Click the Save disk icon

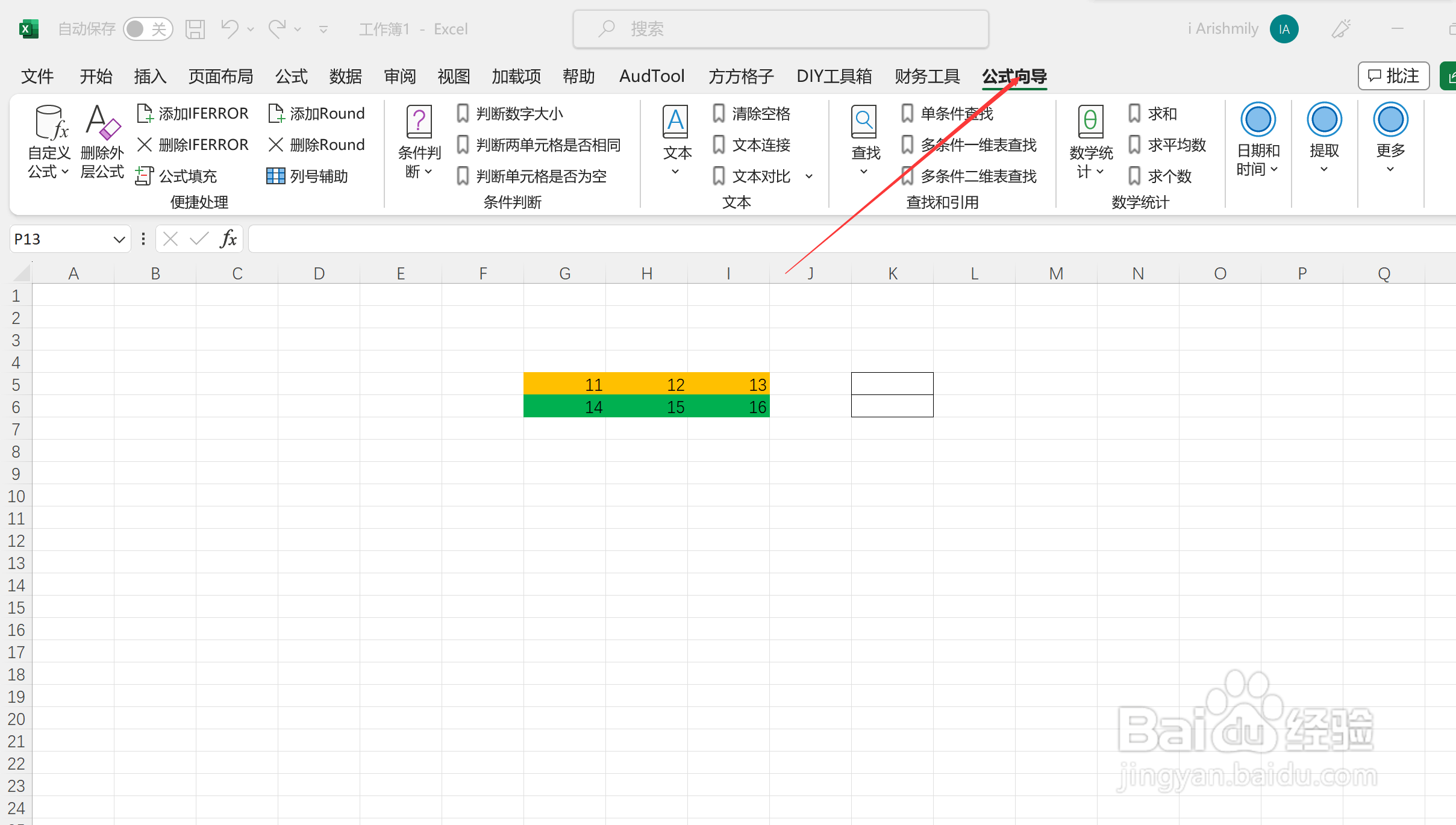(195, 29)
